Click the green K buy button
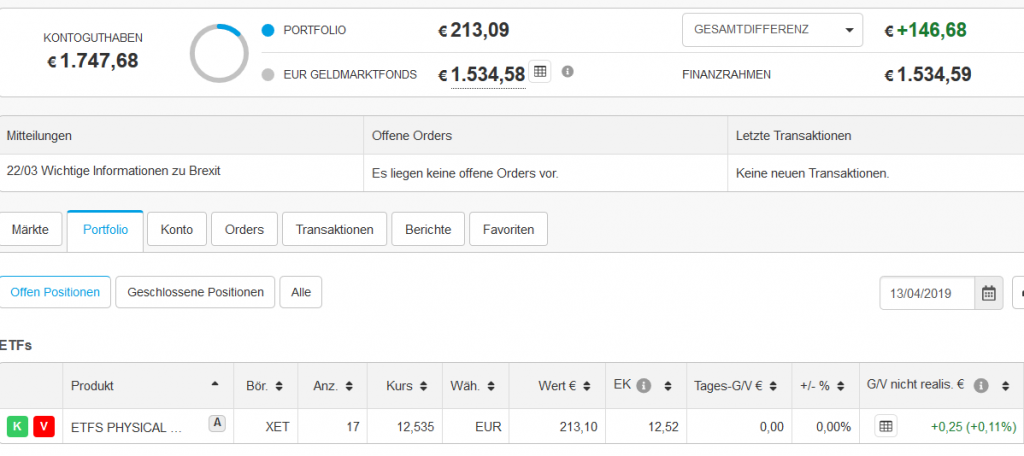The image size is (1024, 456). tap(18, 427)
